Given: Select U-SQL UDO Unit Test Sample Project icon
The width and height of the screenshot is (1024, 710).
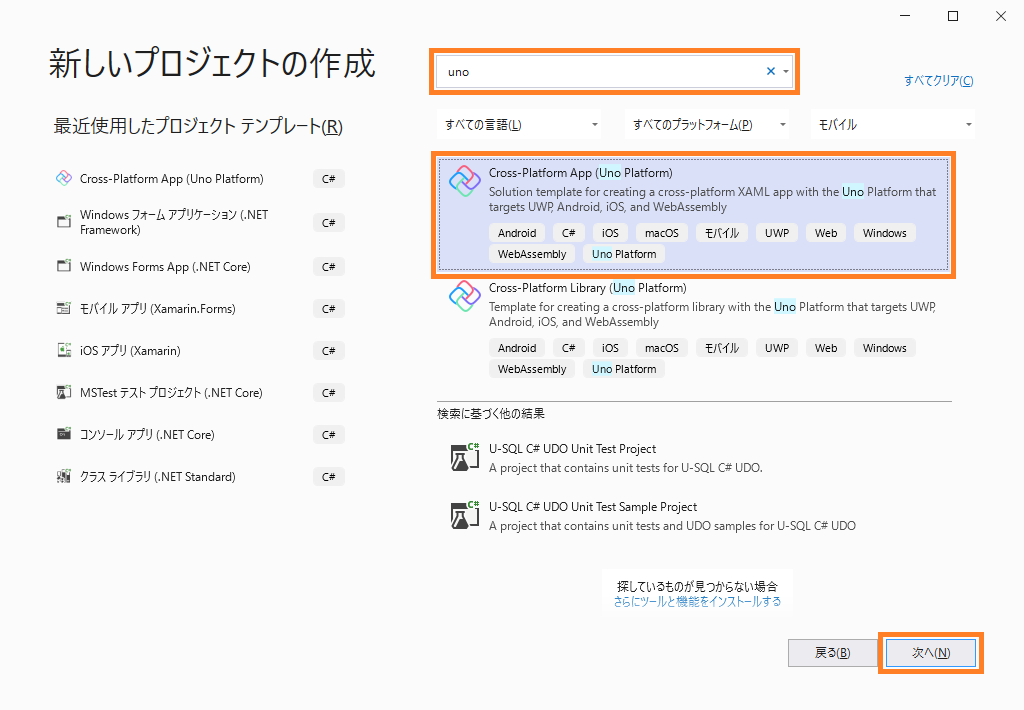Looking at the screenshot, I should click(x=465, y=515).
